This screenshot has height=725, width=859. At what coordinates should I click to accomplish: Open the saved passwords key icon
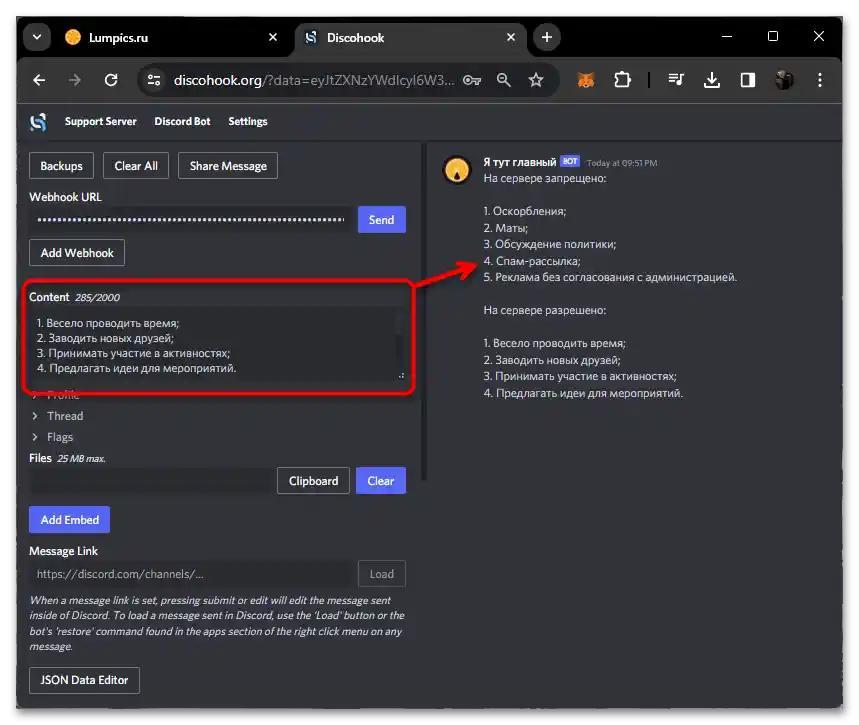(x=472, y=81)
